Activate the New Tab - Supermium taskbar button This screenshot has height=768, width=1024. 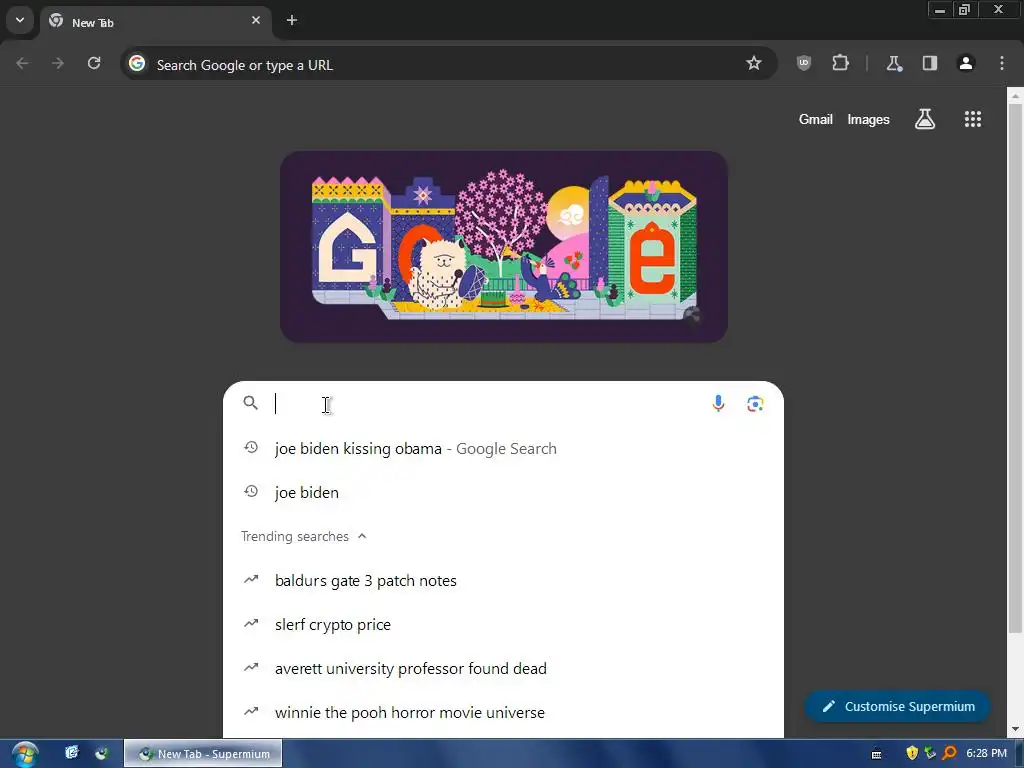(x=203, y=754)
